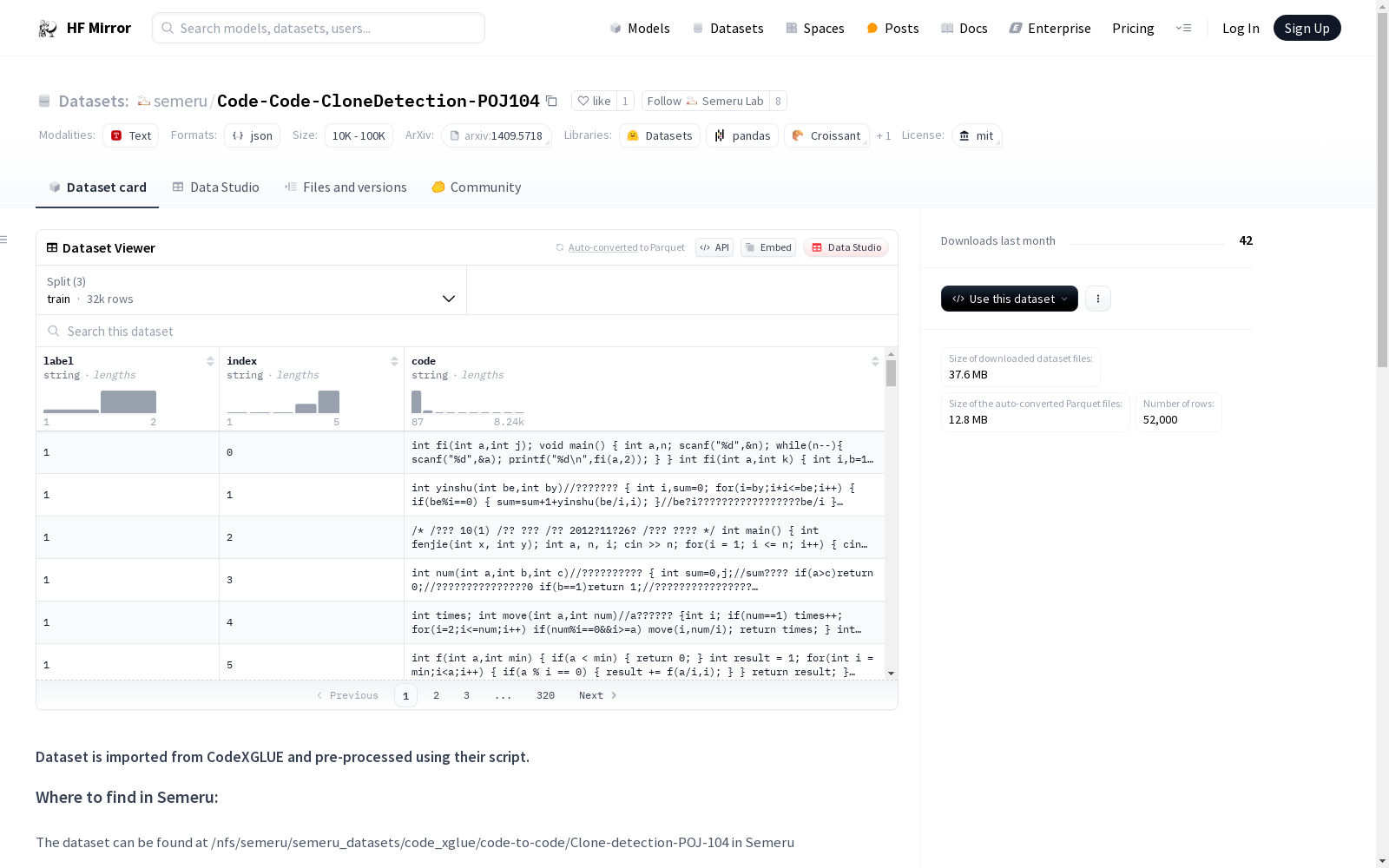Select the Text modality tag
This screenshot has width=1389, height=868.
click(131, 135)
